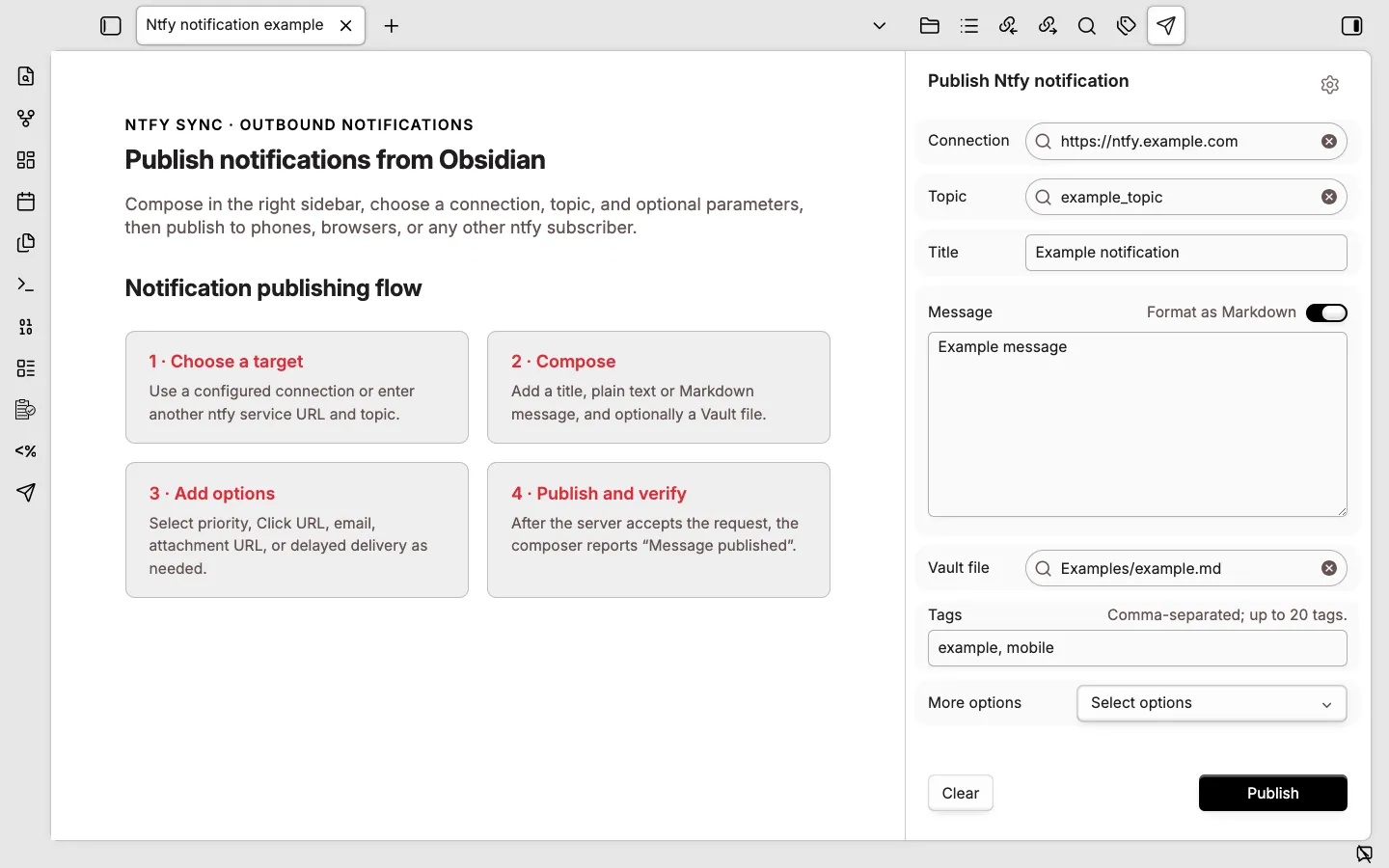Click the crossed-out speech bubble status icon
Screen dimensions: 1389x868
coord(1366,854)
